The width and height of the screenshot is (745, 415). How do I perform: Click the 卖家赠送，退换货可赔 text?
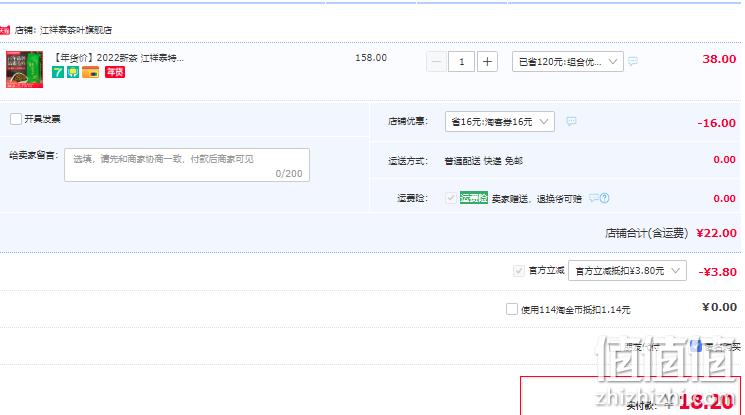[x=536, y=199]
